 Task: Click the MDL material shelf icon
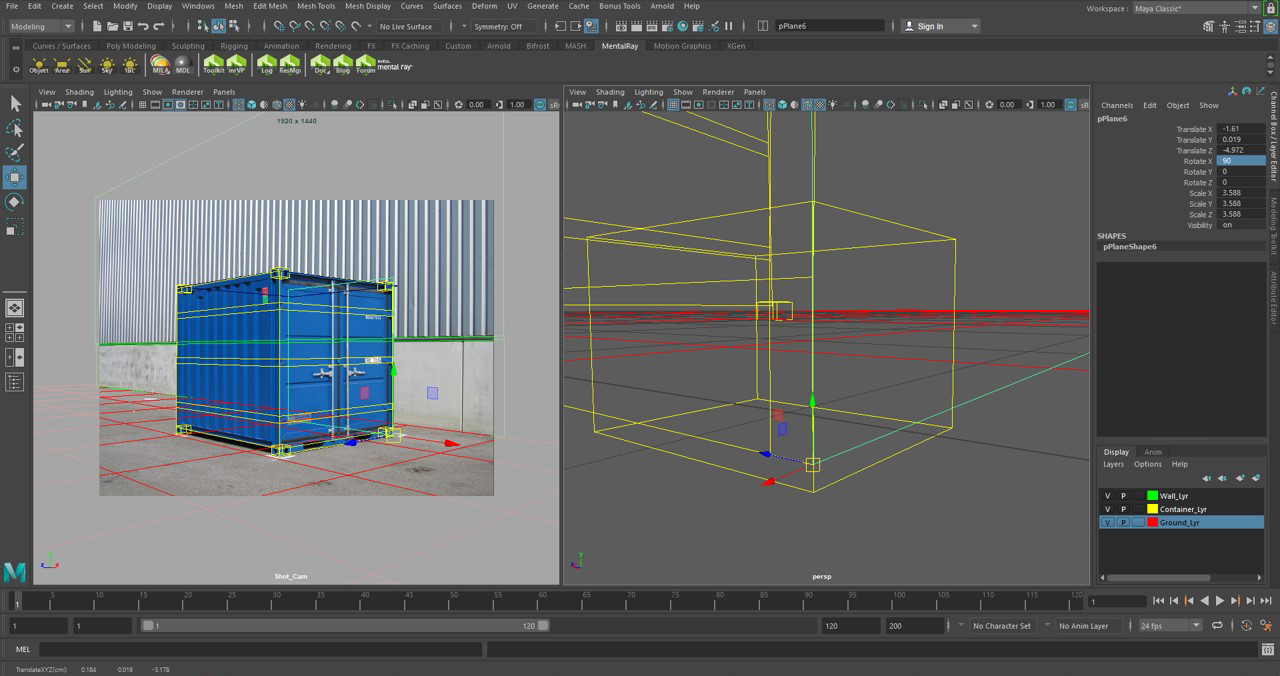tap(183, 65)
